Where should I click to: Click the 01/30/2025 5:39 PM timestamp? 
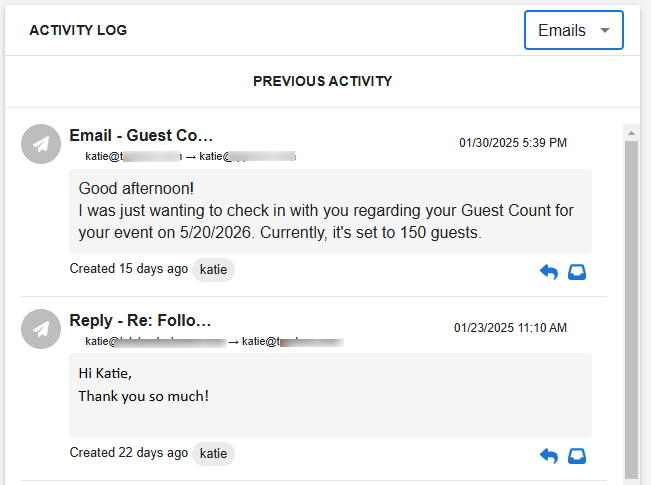click(513, 143)
